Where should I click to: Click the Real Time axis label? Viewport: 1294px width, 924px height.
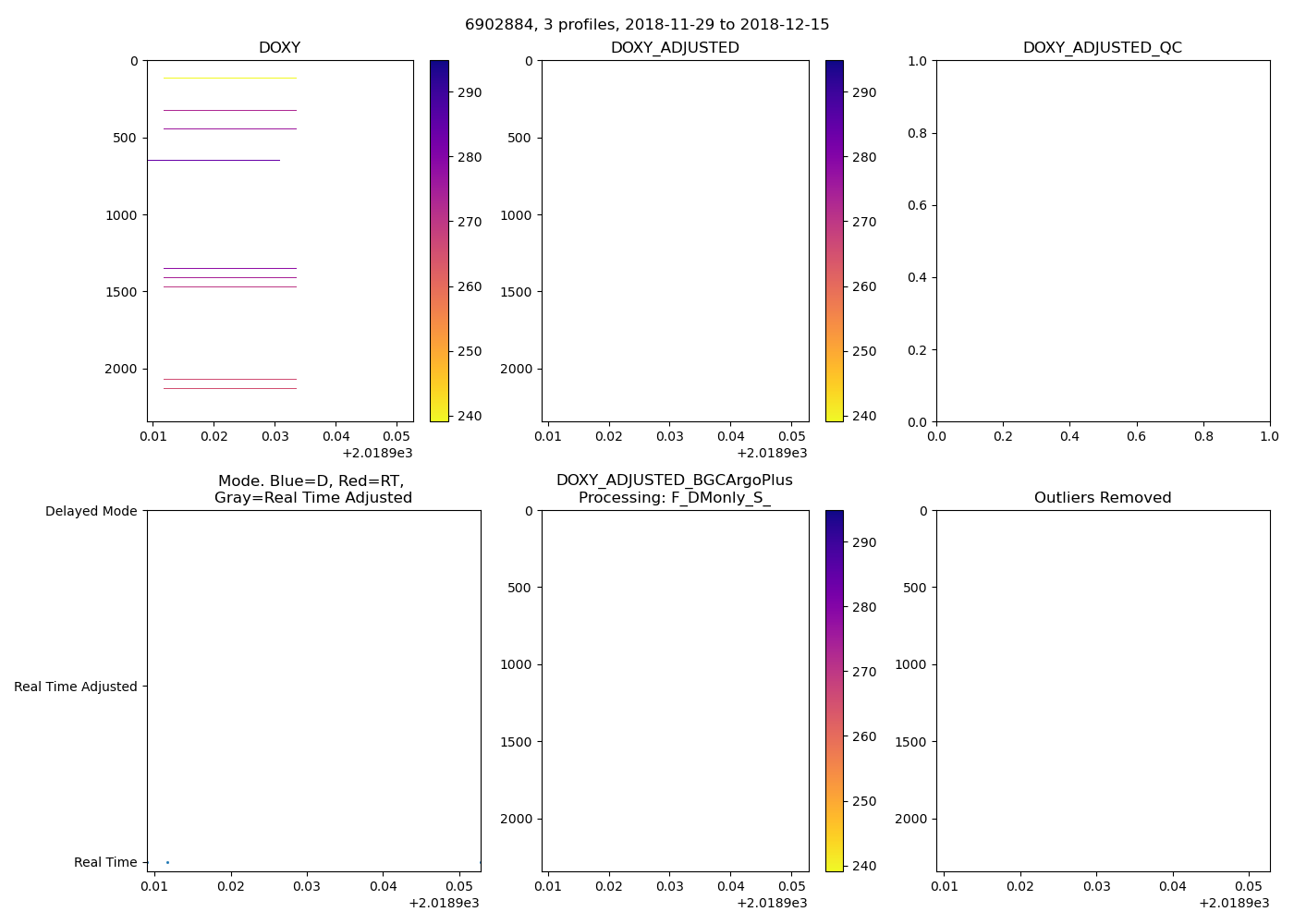click(105, 862)
